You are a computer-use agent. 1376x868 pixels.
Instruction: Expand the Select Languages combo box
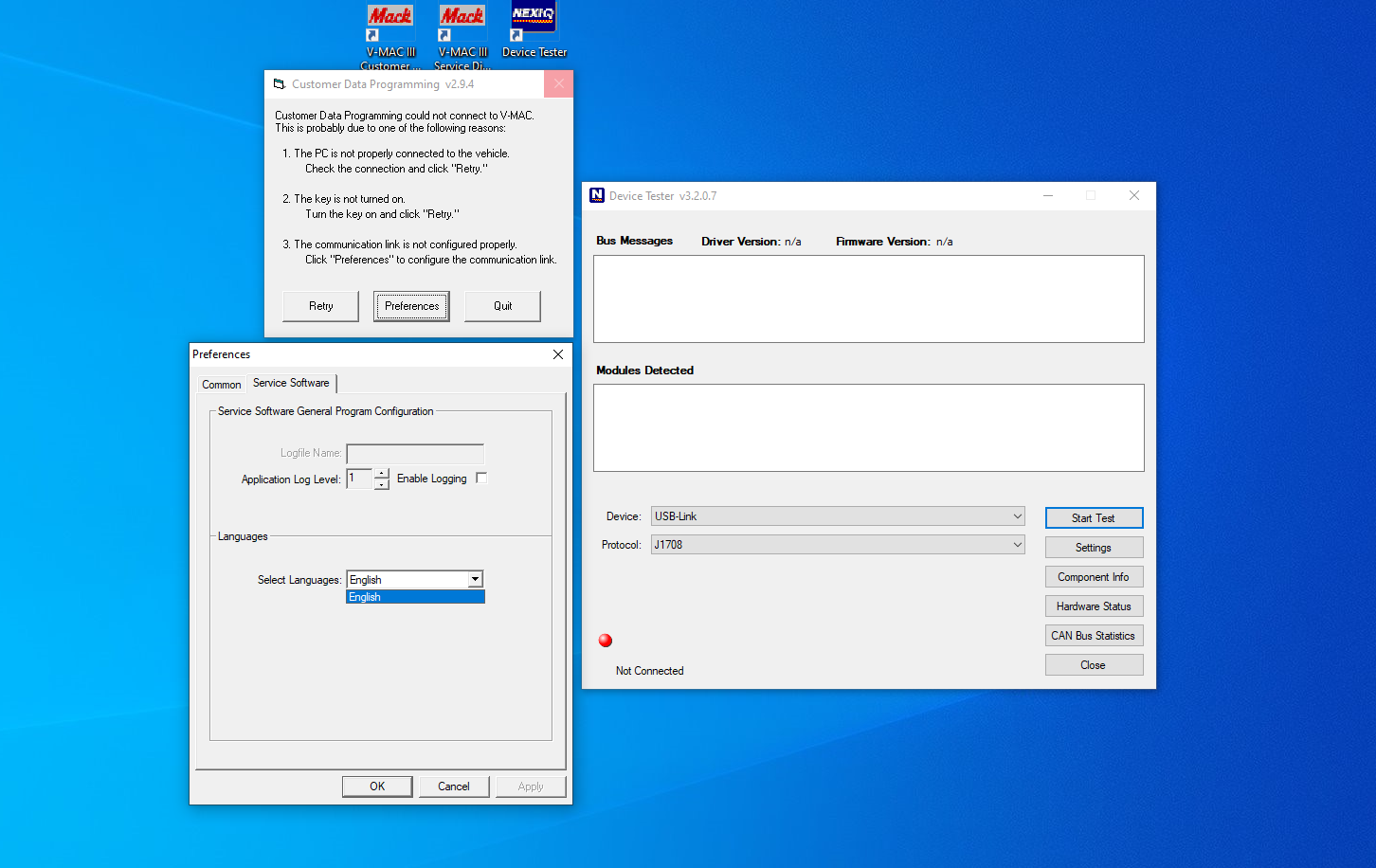[477, 579]
